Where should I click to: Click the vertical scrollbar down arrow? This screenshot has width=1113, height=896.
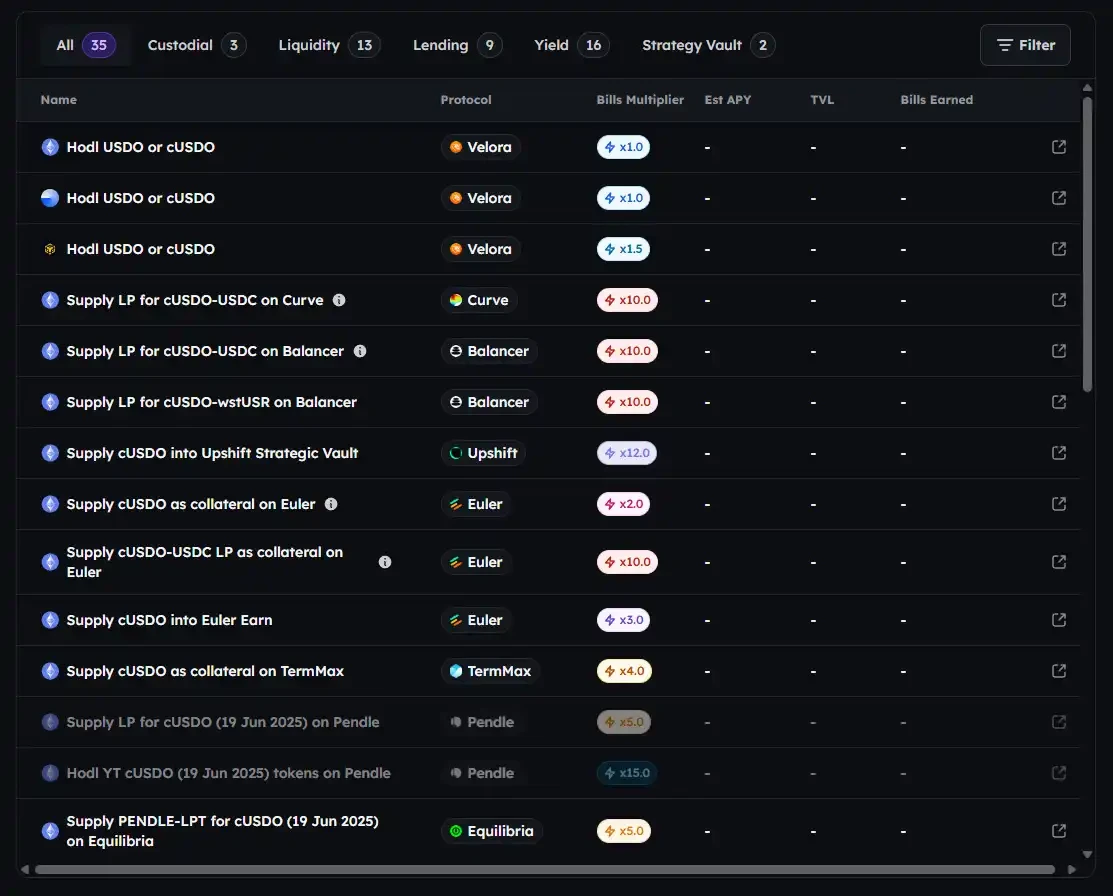point(1088,855)
